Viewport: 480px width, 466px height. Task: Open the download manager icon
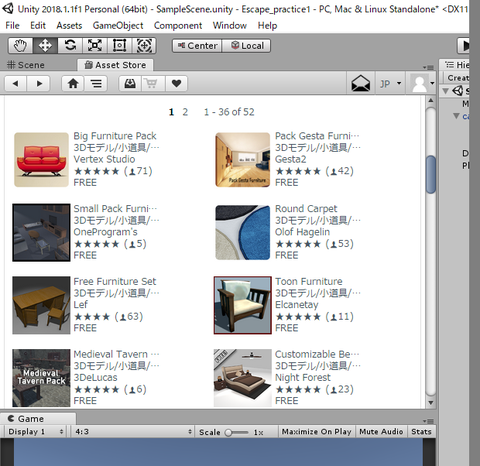click(x=130, y=83)
